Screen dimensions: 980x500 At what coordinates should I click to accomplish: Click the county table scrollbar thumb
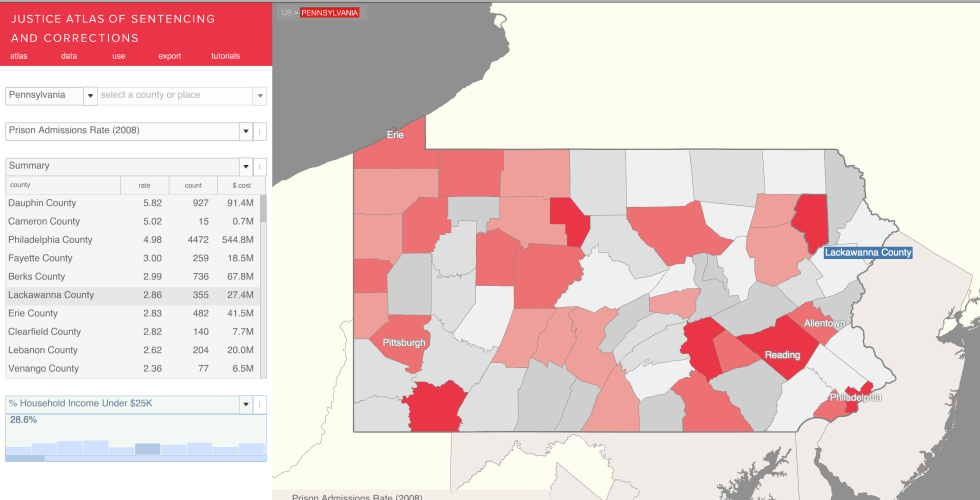[x=264, y=209]
